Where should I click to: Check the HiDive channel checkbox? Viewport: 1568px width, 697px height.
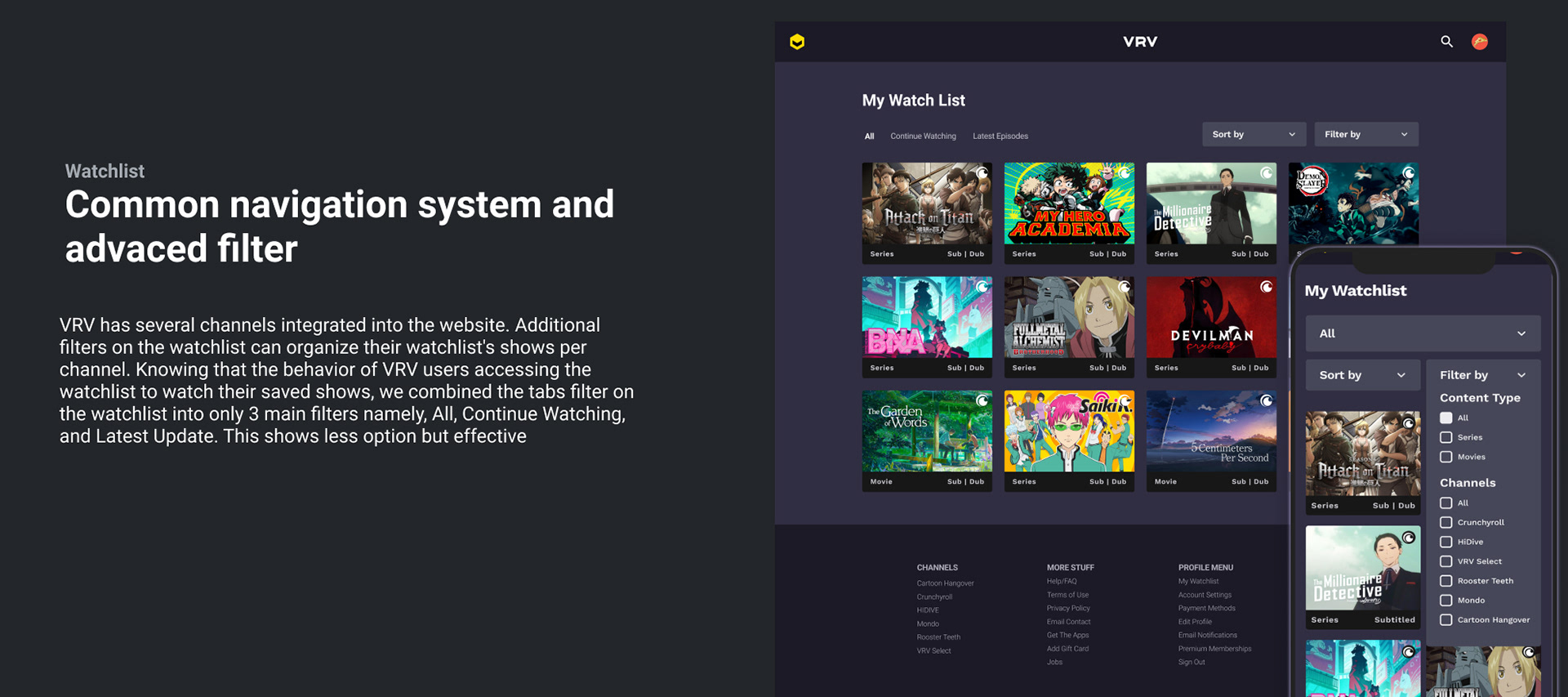[1446, 542]
